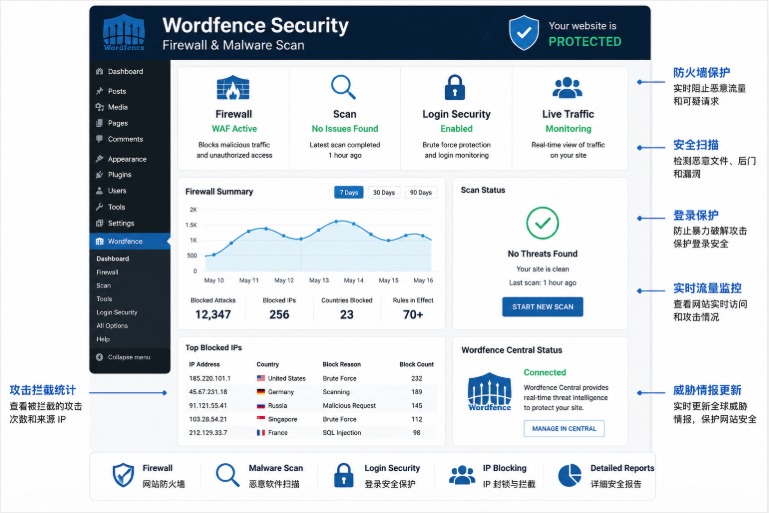Click the May 13 chart data point
The height and width of the screenshot is (513, 769).
point(319,230)
